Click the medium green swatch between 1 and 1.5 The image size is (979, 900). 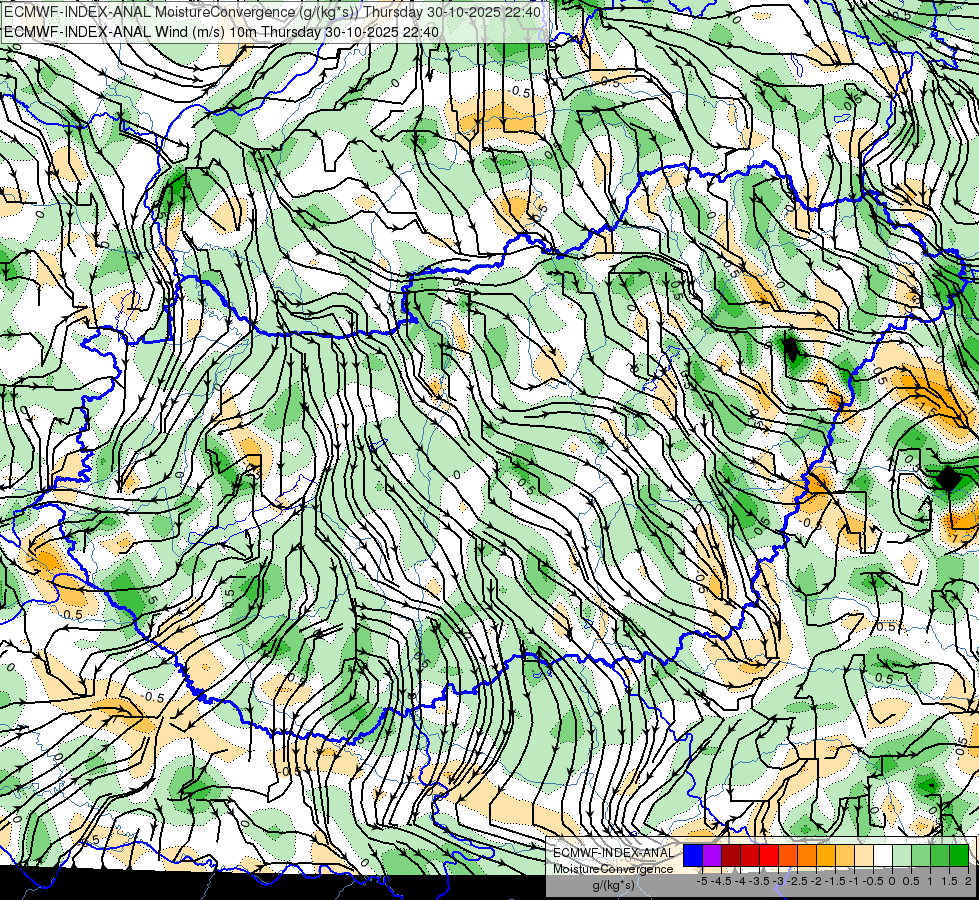pos(940,856)
